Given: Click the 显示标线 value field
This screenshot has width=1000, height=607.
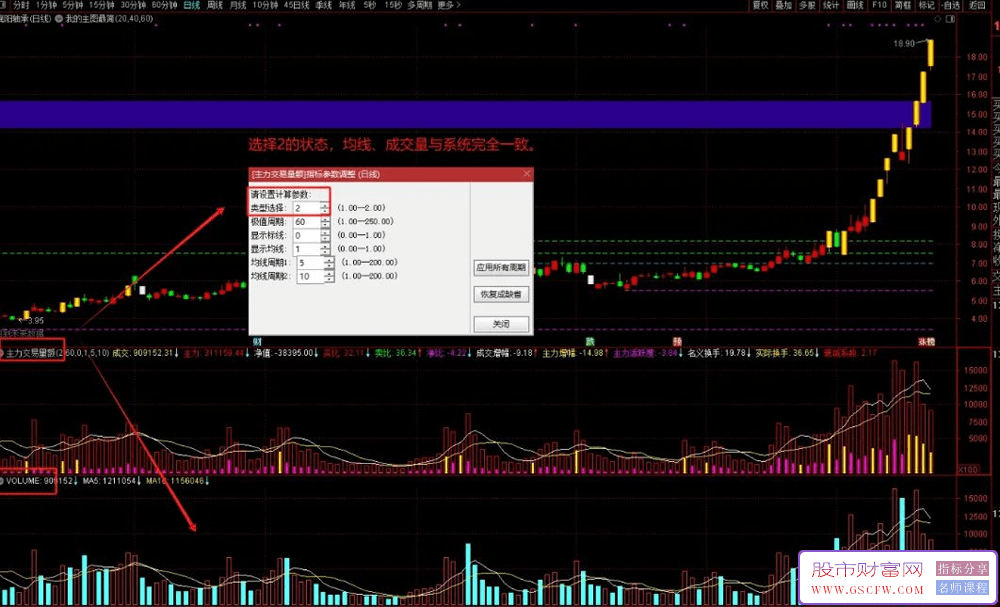Looking at the screenshot, I should pyautogui.click(x=307, y=235).
